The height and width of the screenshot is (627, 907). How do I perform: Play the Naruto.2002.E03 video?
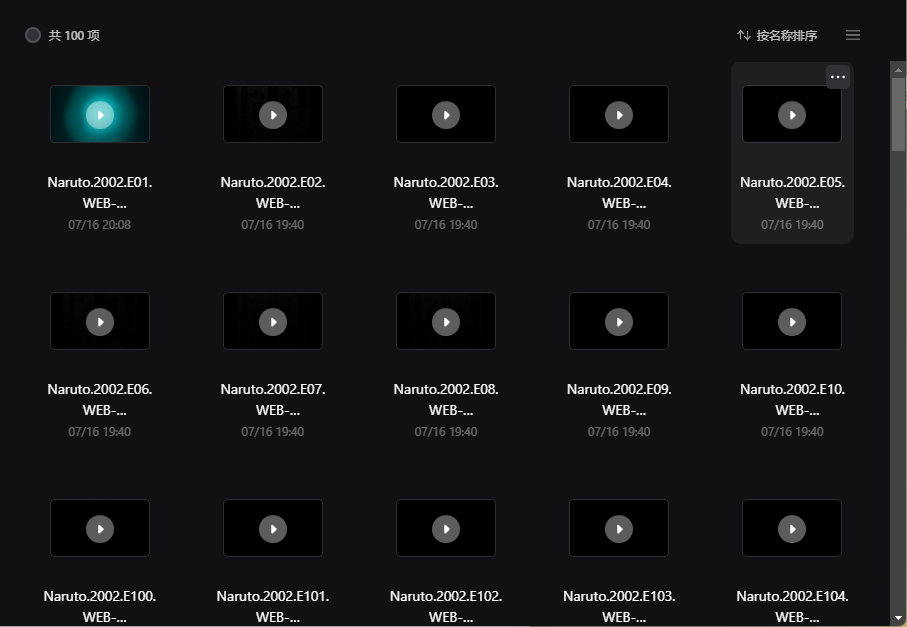446,115
